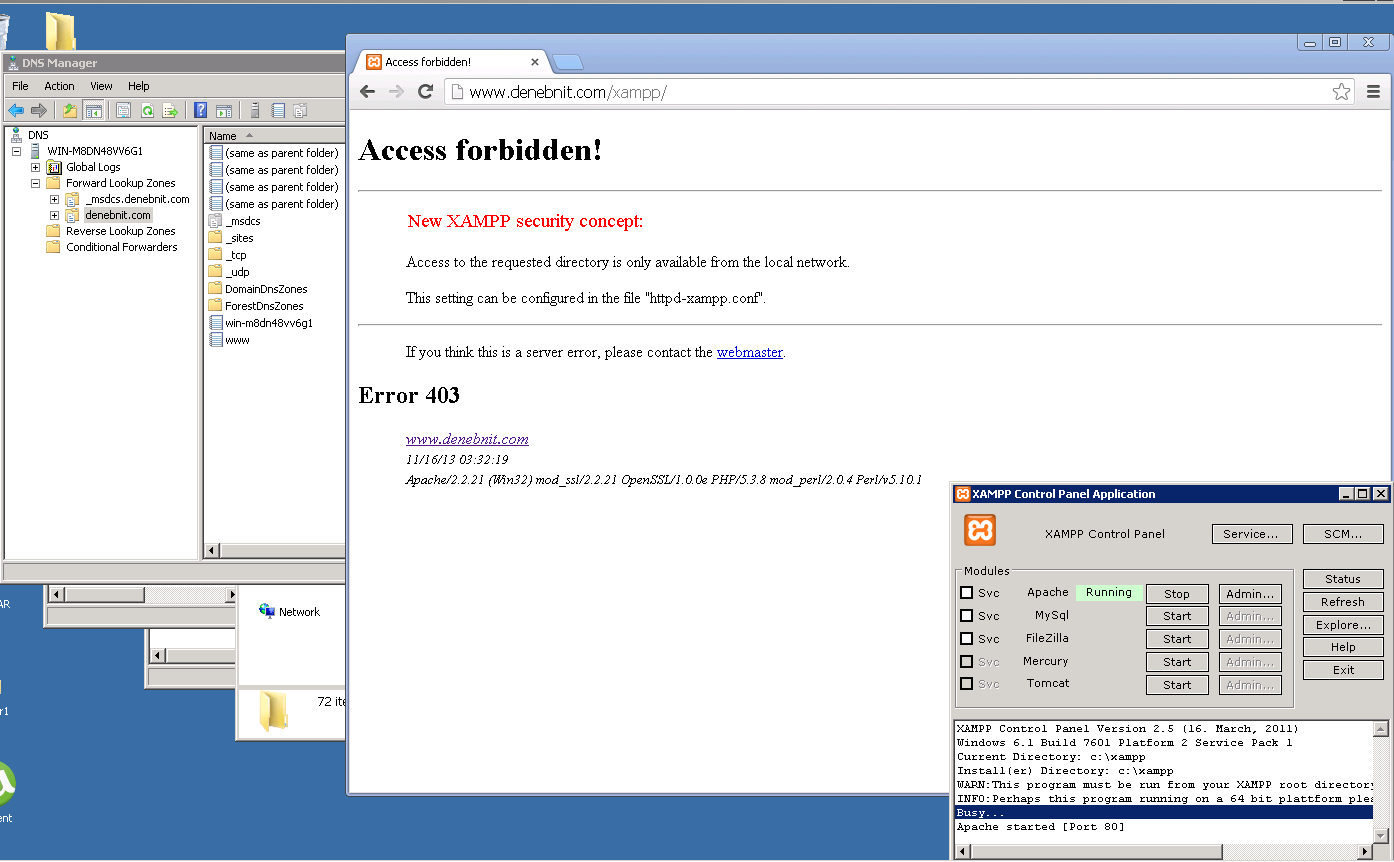Follow the www.denebnit.com link on error page

[x=467, y=439]
